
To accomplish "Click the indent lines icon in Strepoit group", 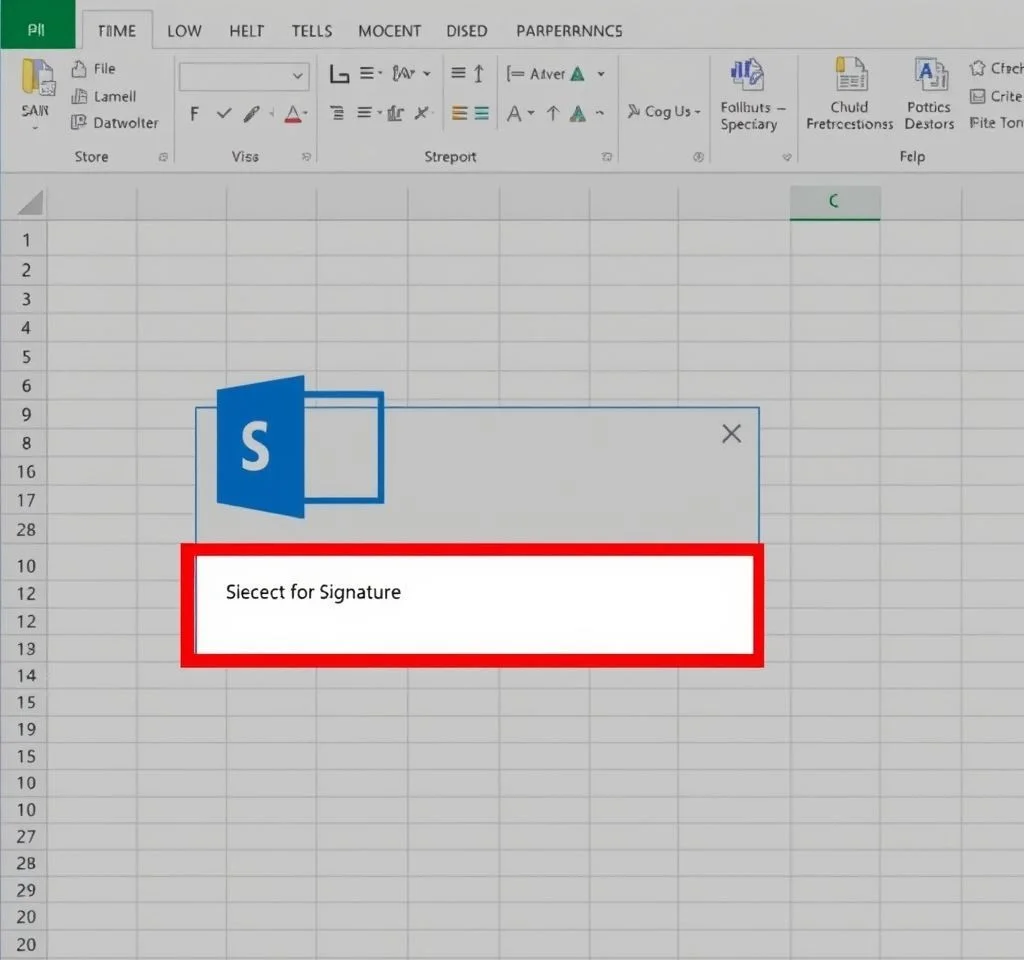I will [337, 114].
